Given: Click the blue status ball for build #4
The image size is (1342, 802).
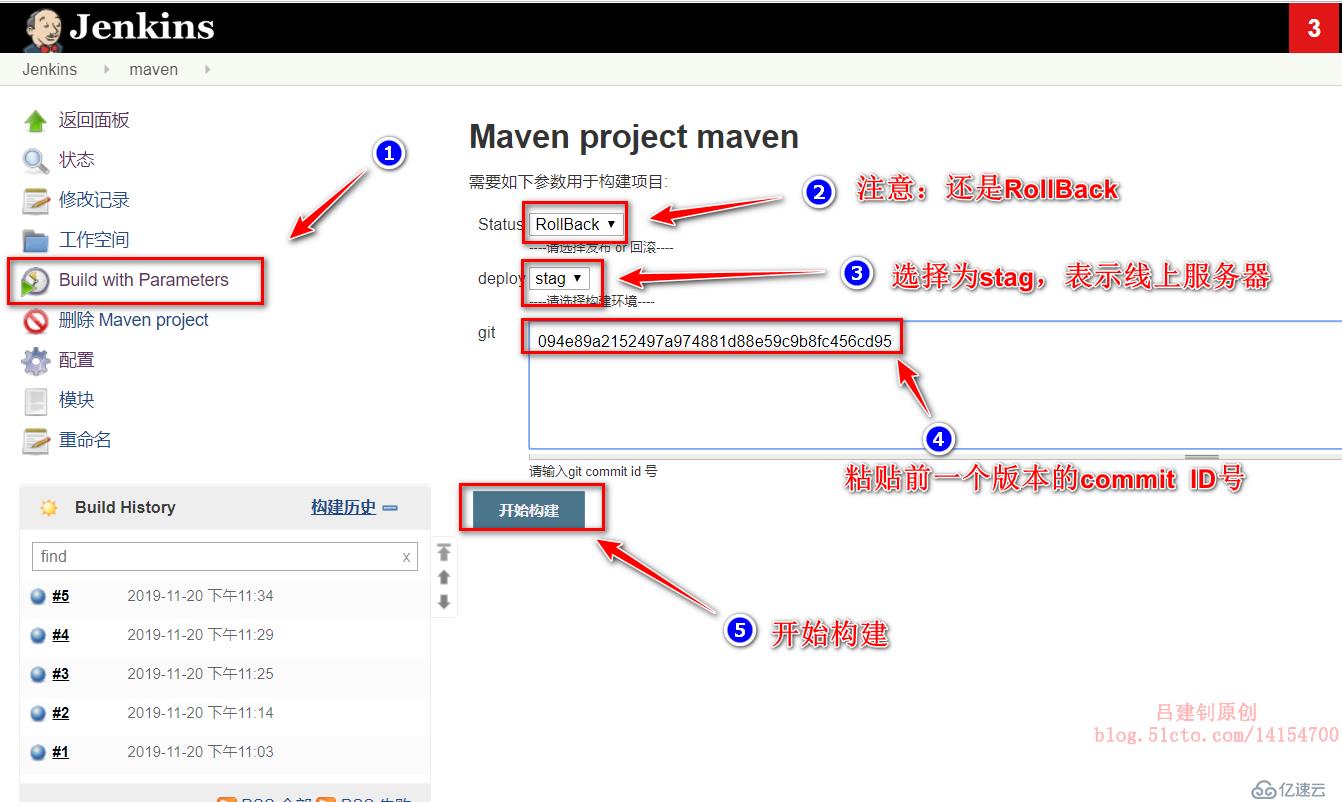Looking at the screenshot, I should coord(38,635).
